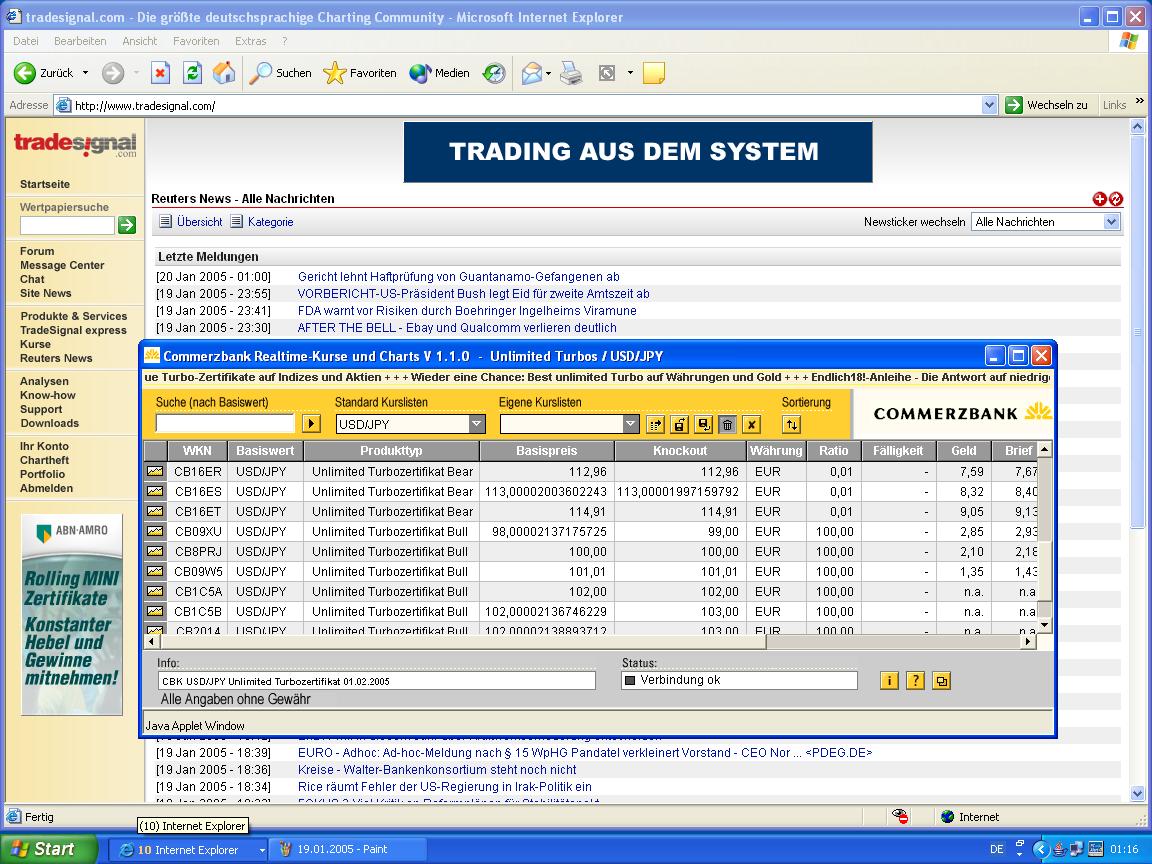
Task: Click the Sortierung sort arrows icon
Action: [791, 424]
